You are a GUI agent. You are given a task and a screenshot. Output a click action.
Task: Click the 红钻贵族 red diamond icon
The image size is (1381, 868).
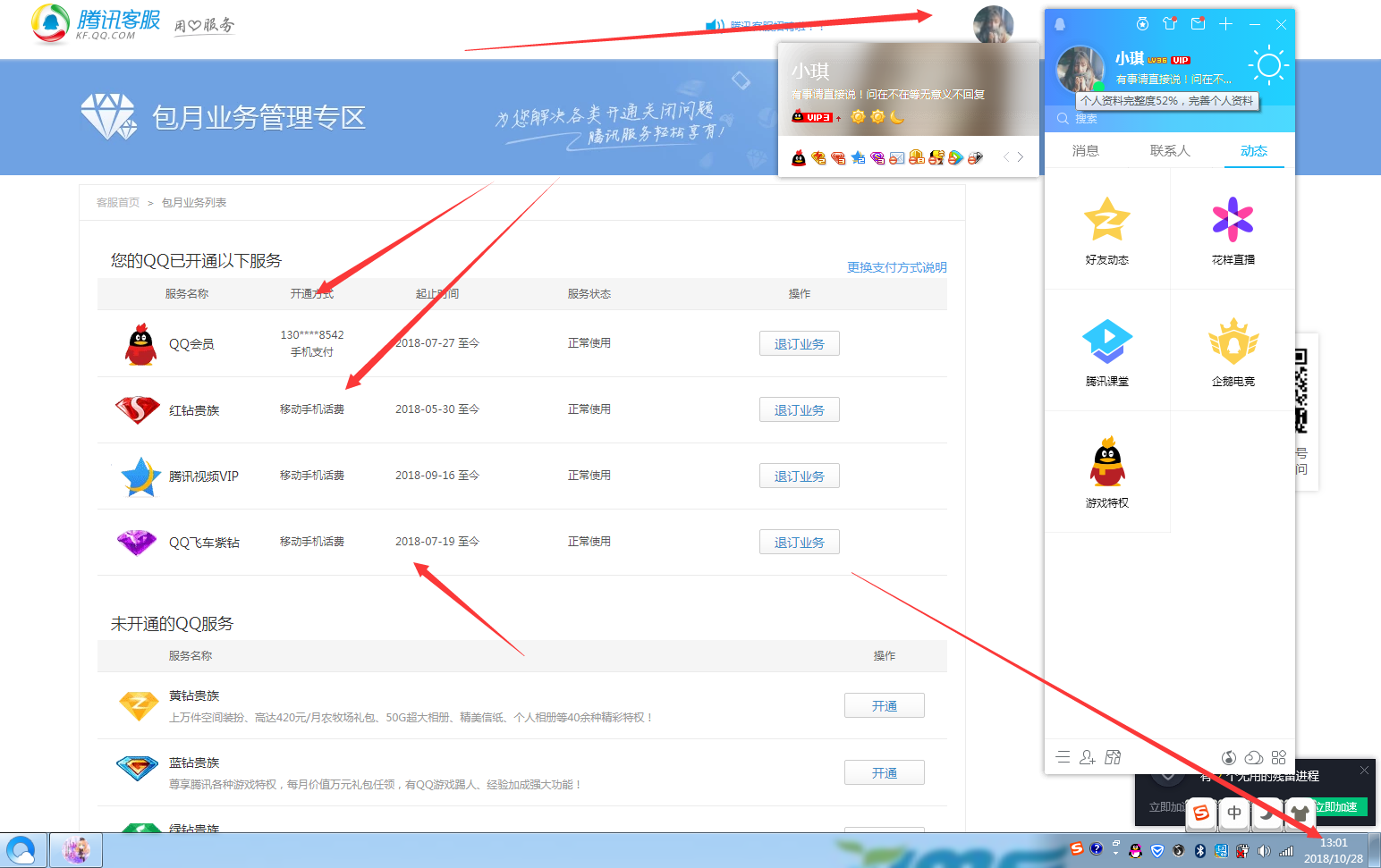138,410
